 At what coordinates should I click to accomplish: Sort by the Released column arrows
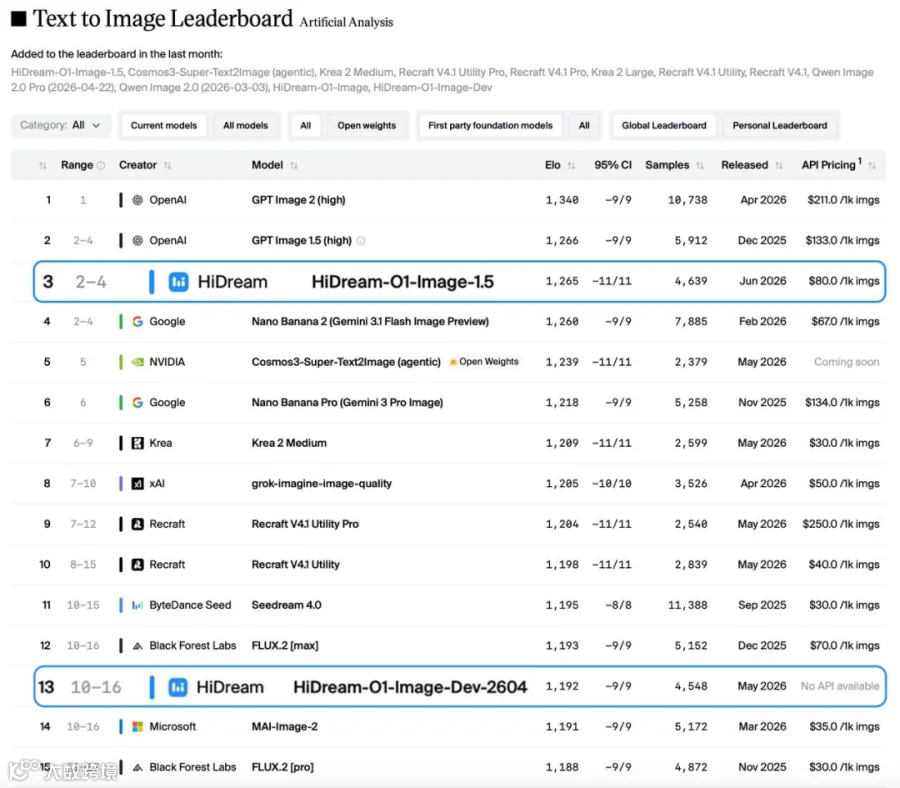(x=778, y=165)
